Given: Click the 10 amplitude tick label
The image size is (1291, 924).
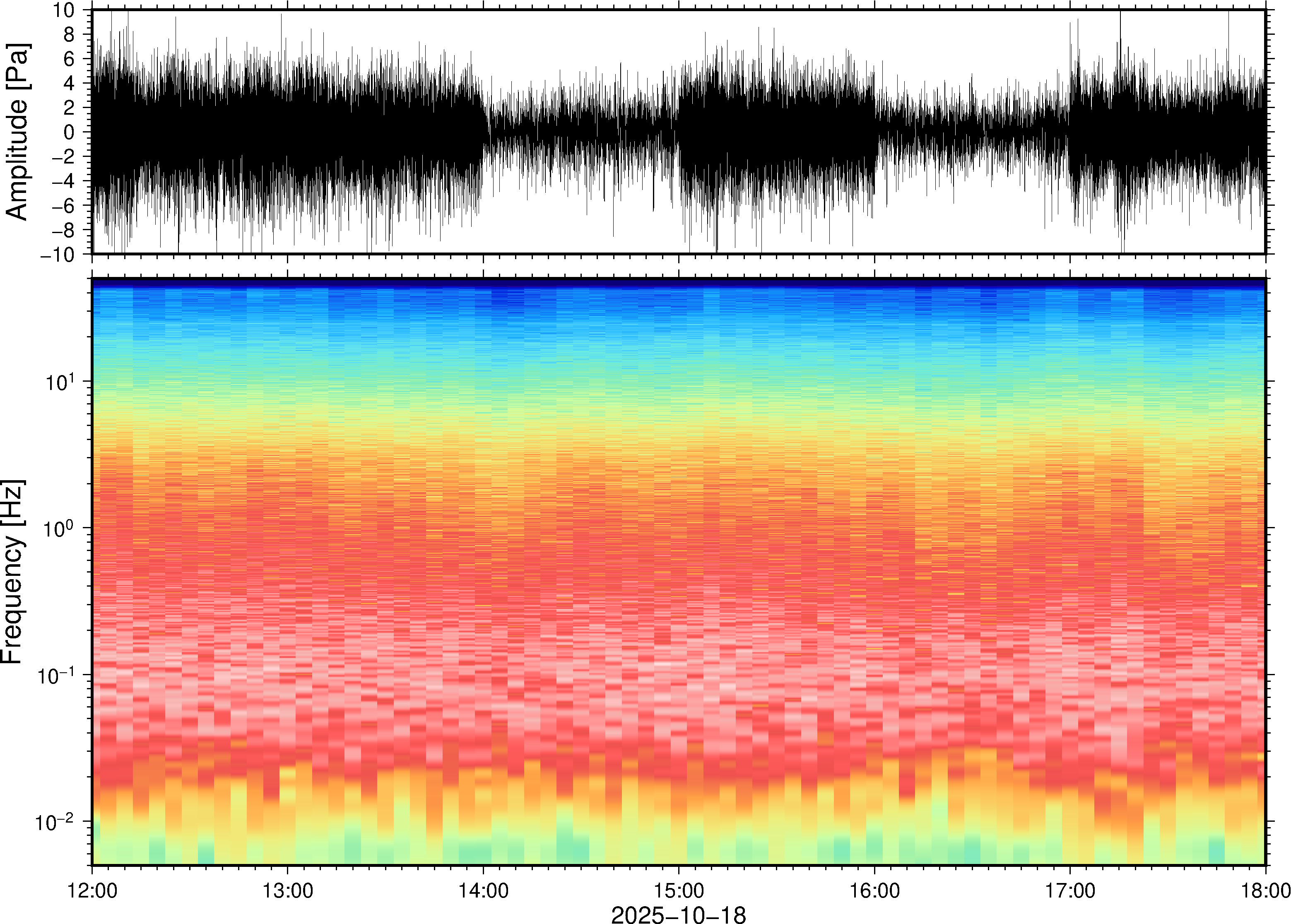Looking at the screenshot, I should [64, 10].
